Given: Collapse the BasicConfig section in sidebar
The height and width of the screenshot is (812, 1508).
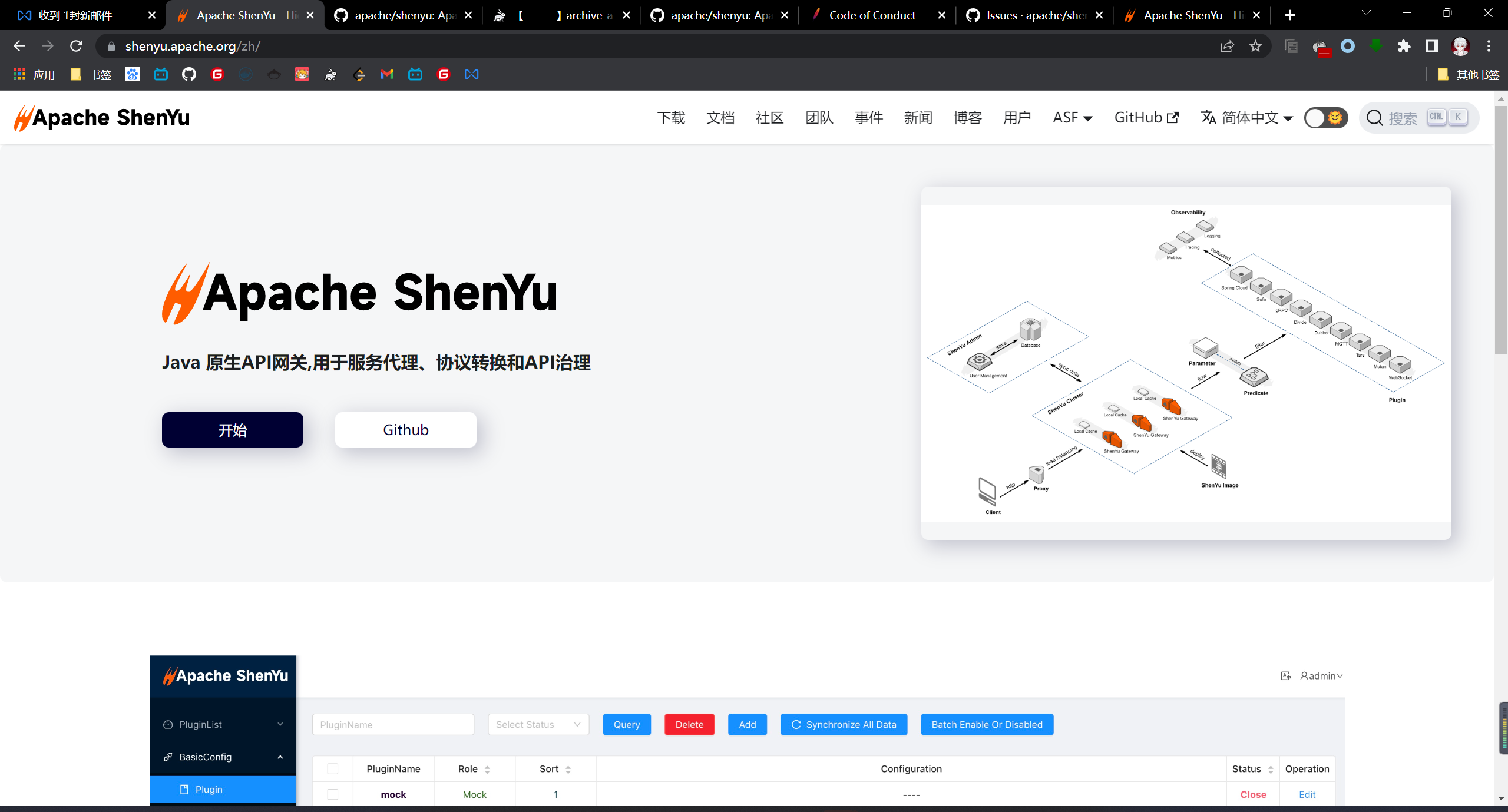Looking at the screenshot, I should (x=280, y=757).
